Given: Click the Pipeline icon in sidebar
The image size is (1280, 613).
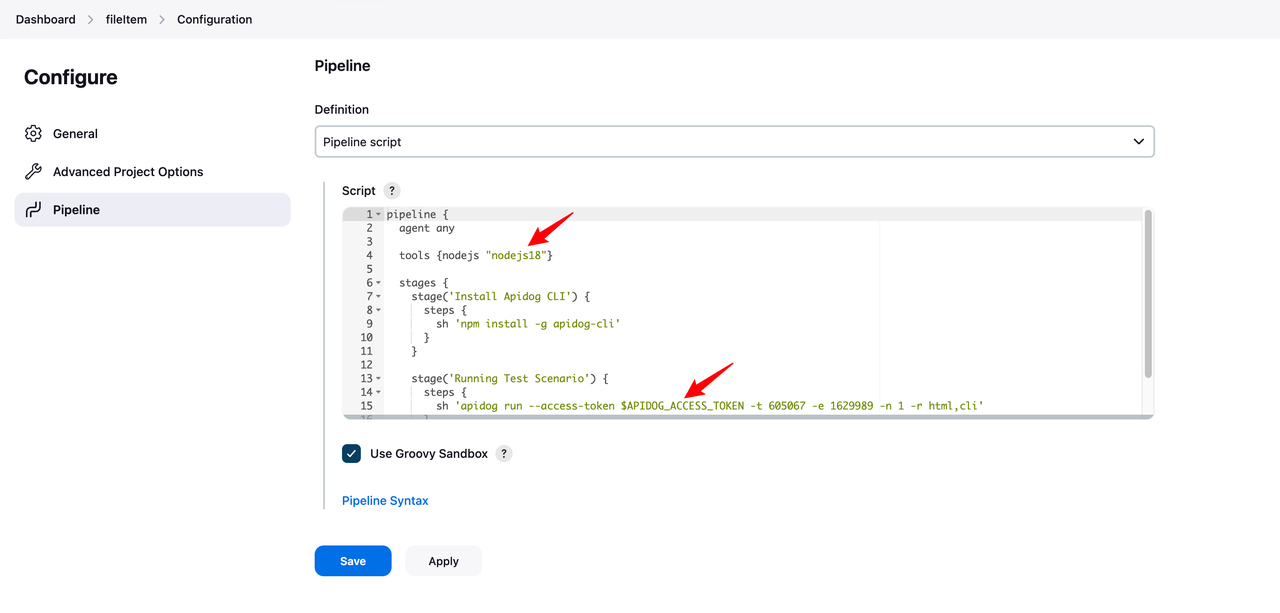Looking at the screenshot, I should pos(33,210).
